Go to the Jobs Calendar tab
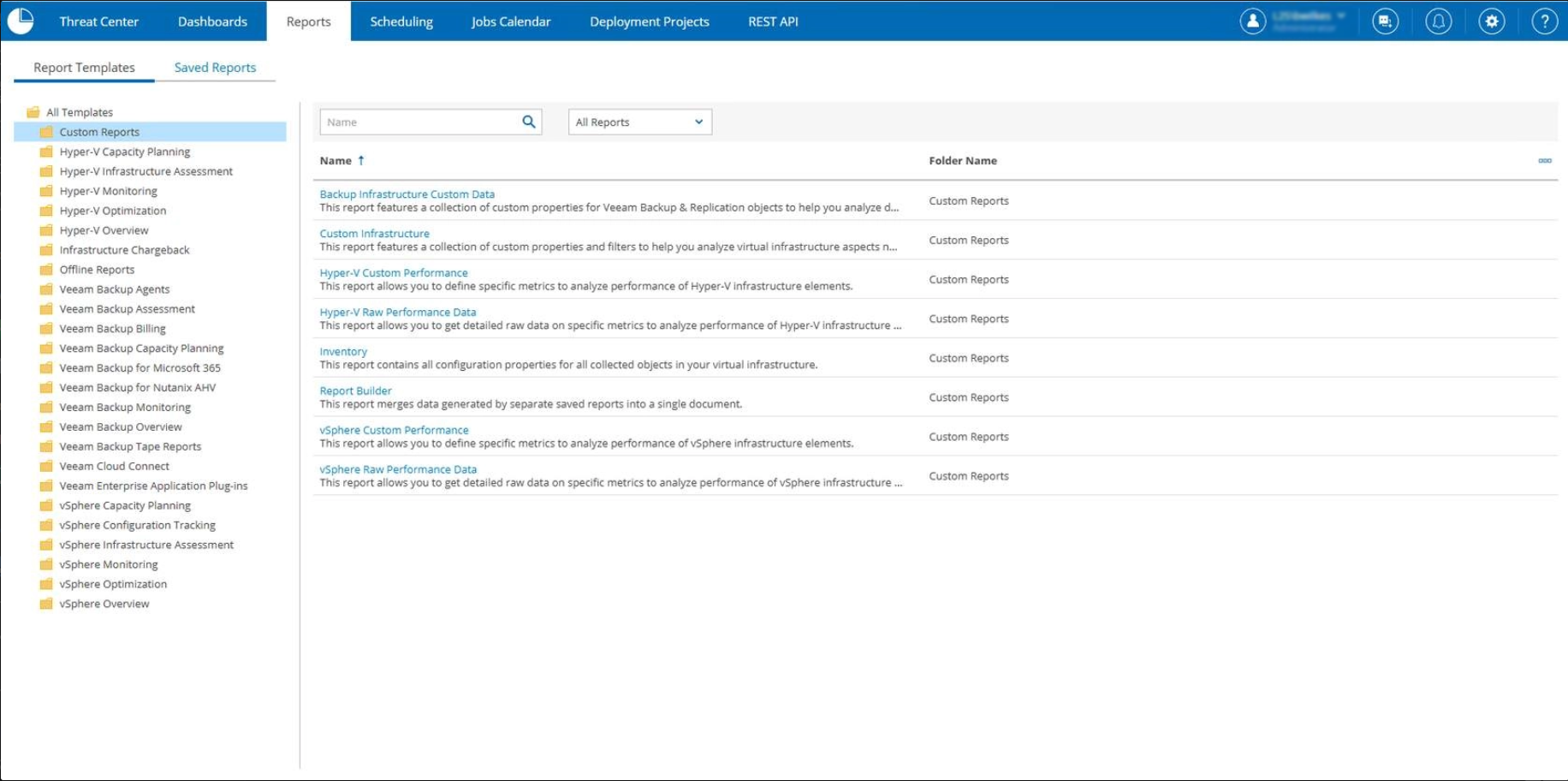Image resolution: width=1568 pixels, height=781 pixels. pyautogui.click(x=510, y=21)
